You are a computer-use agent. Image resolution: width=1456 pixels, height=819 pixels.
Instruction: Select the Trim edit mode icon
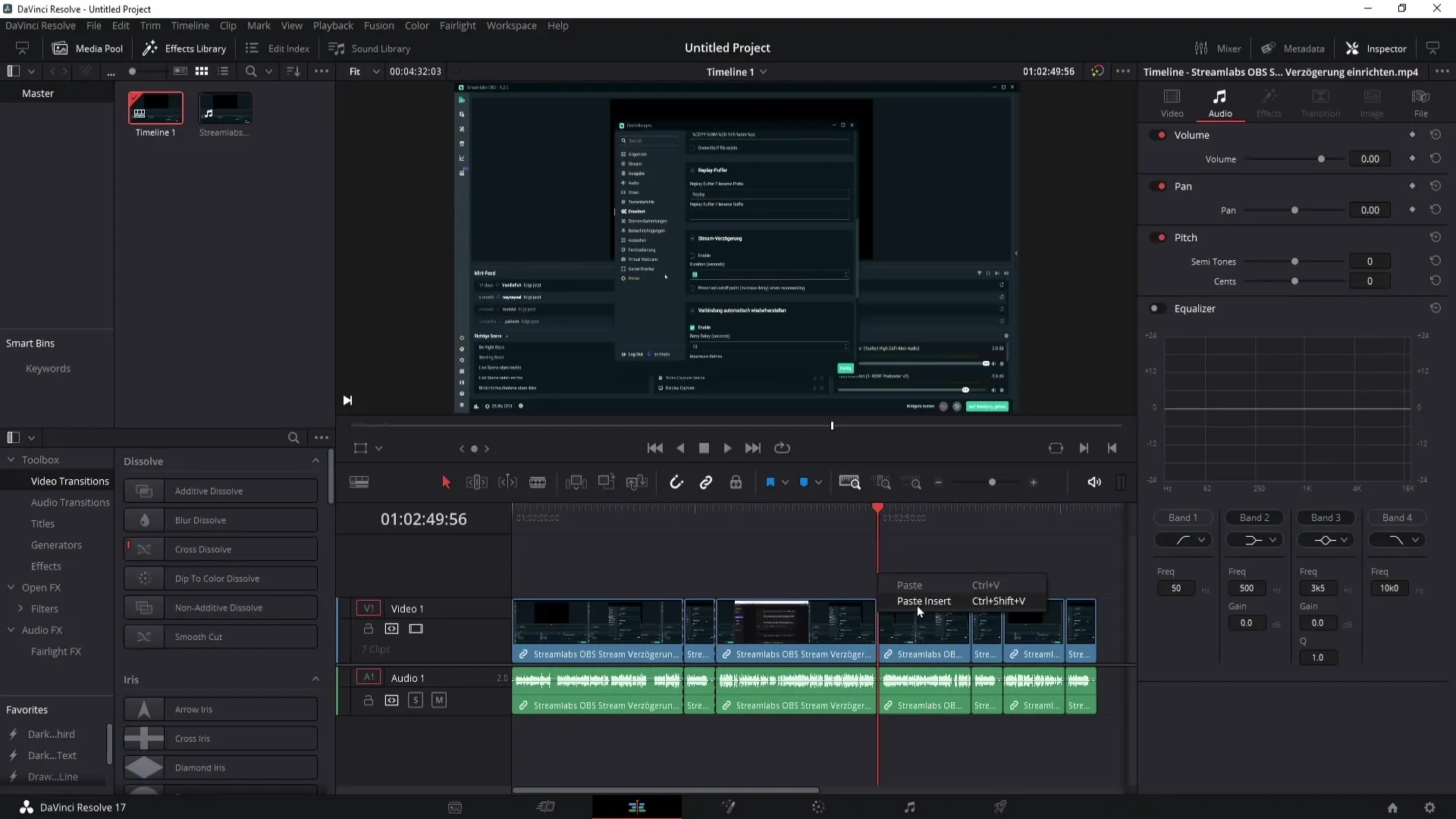coord(477,482)
